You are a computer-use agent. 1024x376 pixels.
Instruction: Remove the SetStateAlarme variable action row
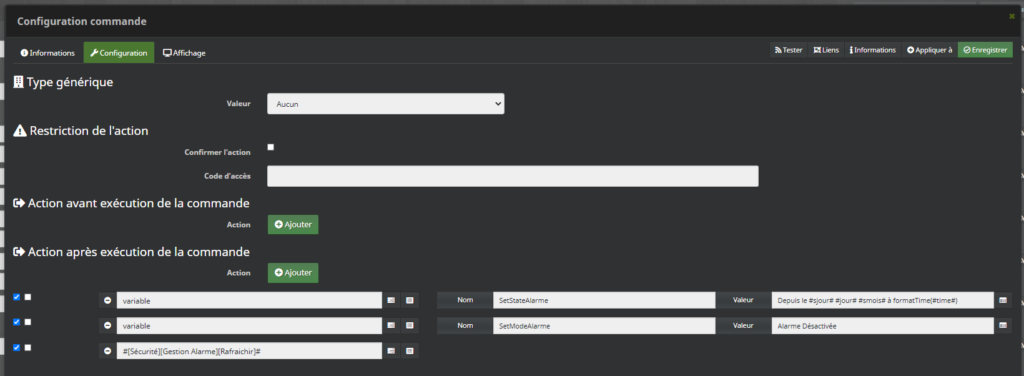click(x=108, y=300)
